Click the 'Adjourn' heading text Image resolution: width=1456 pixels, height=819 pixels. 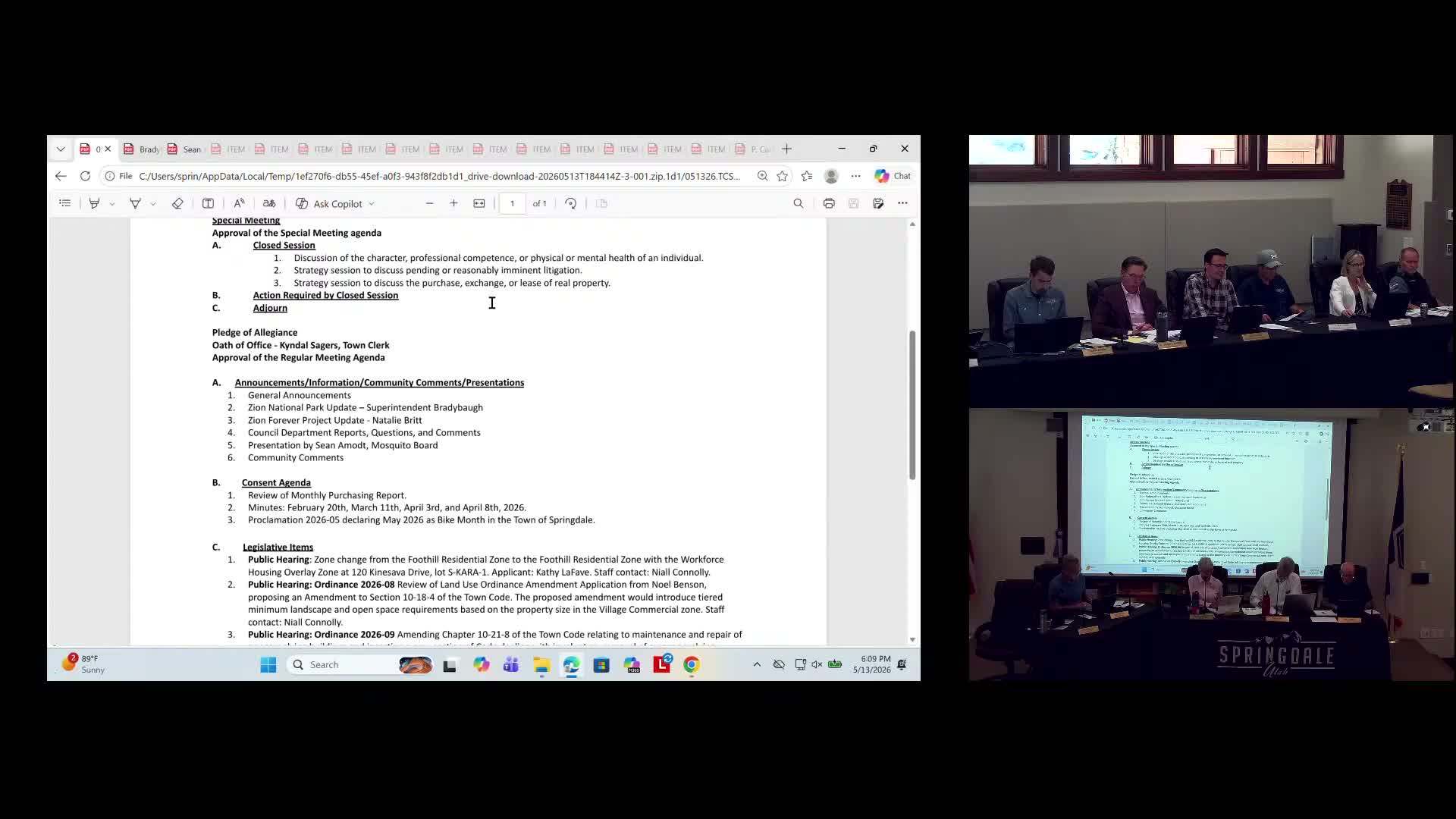270,308
